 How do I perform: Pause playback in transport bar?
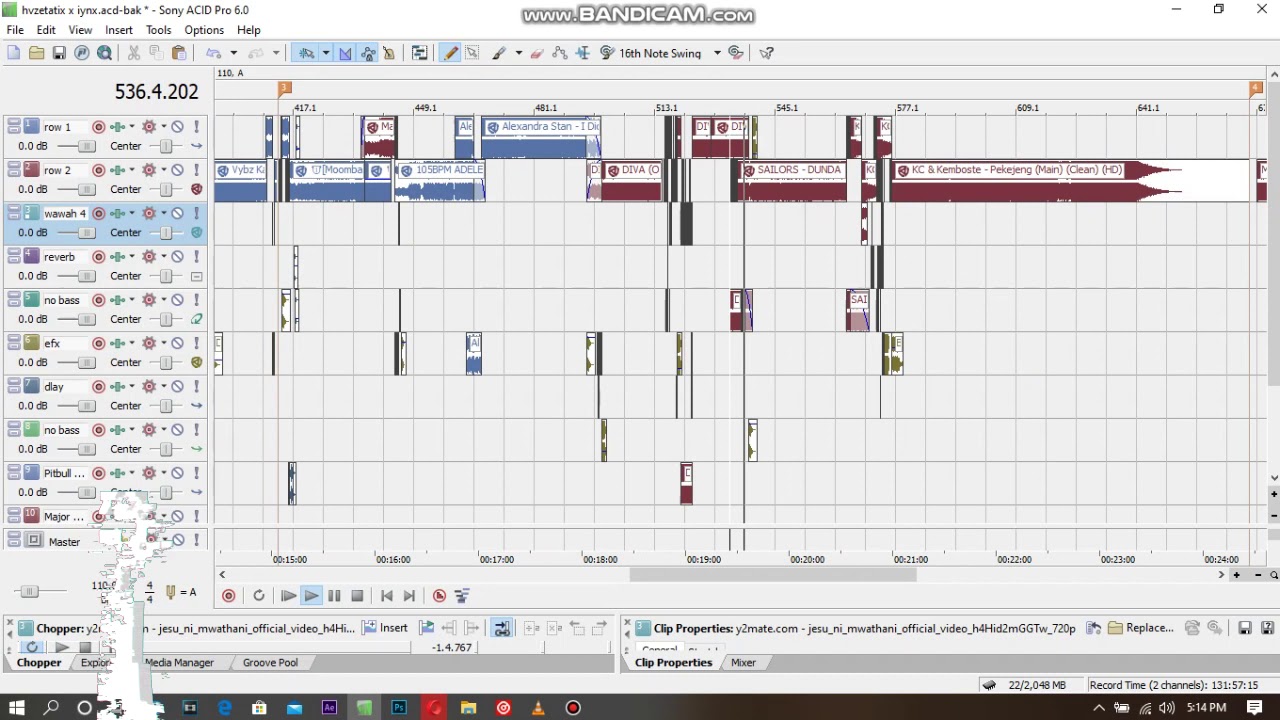tap(334, 596)
